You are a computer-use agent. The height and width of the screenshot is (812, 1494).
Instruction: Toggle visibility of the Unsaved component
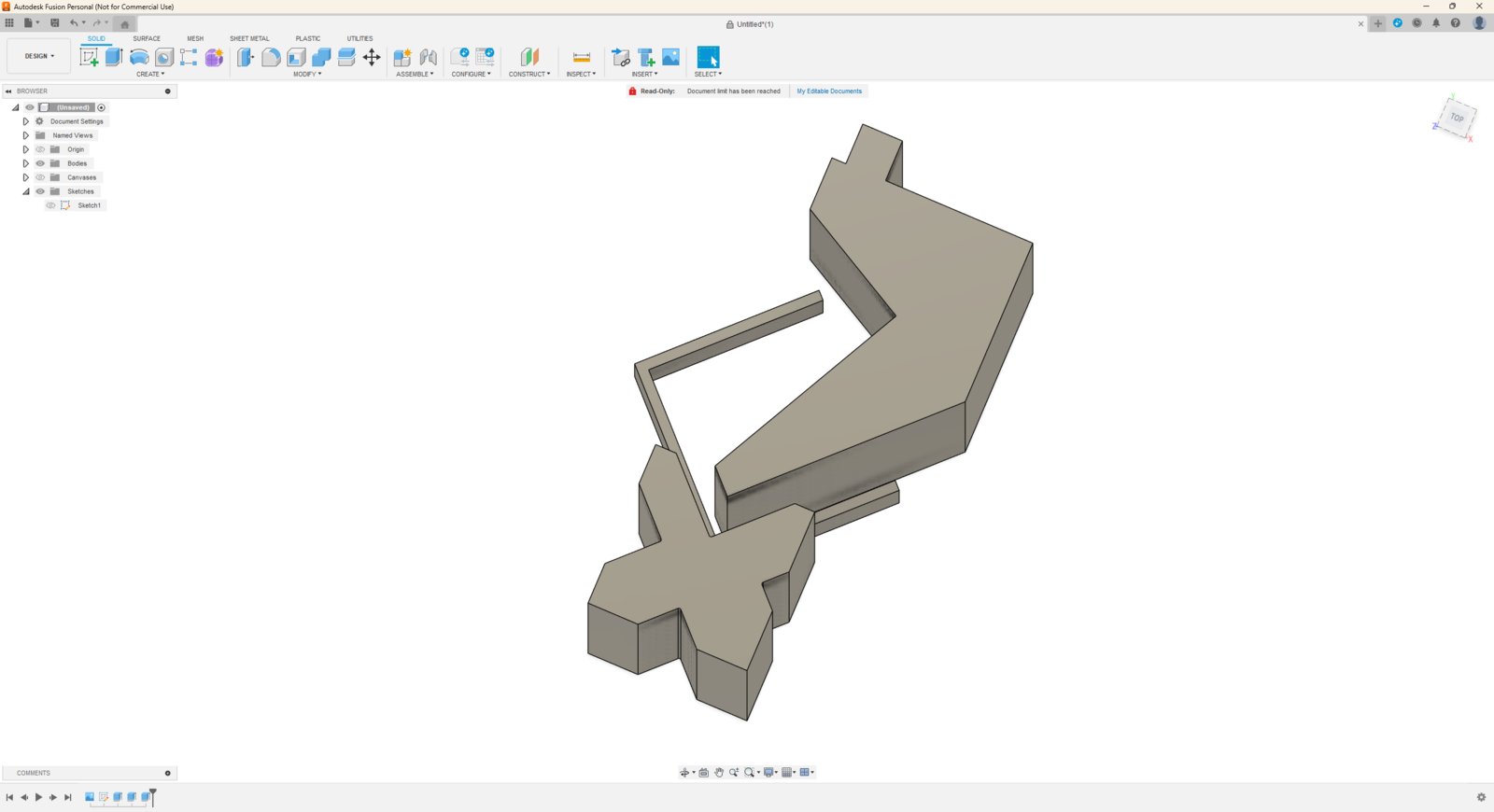tap(30, 107)
